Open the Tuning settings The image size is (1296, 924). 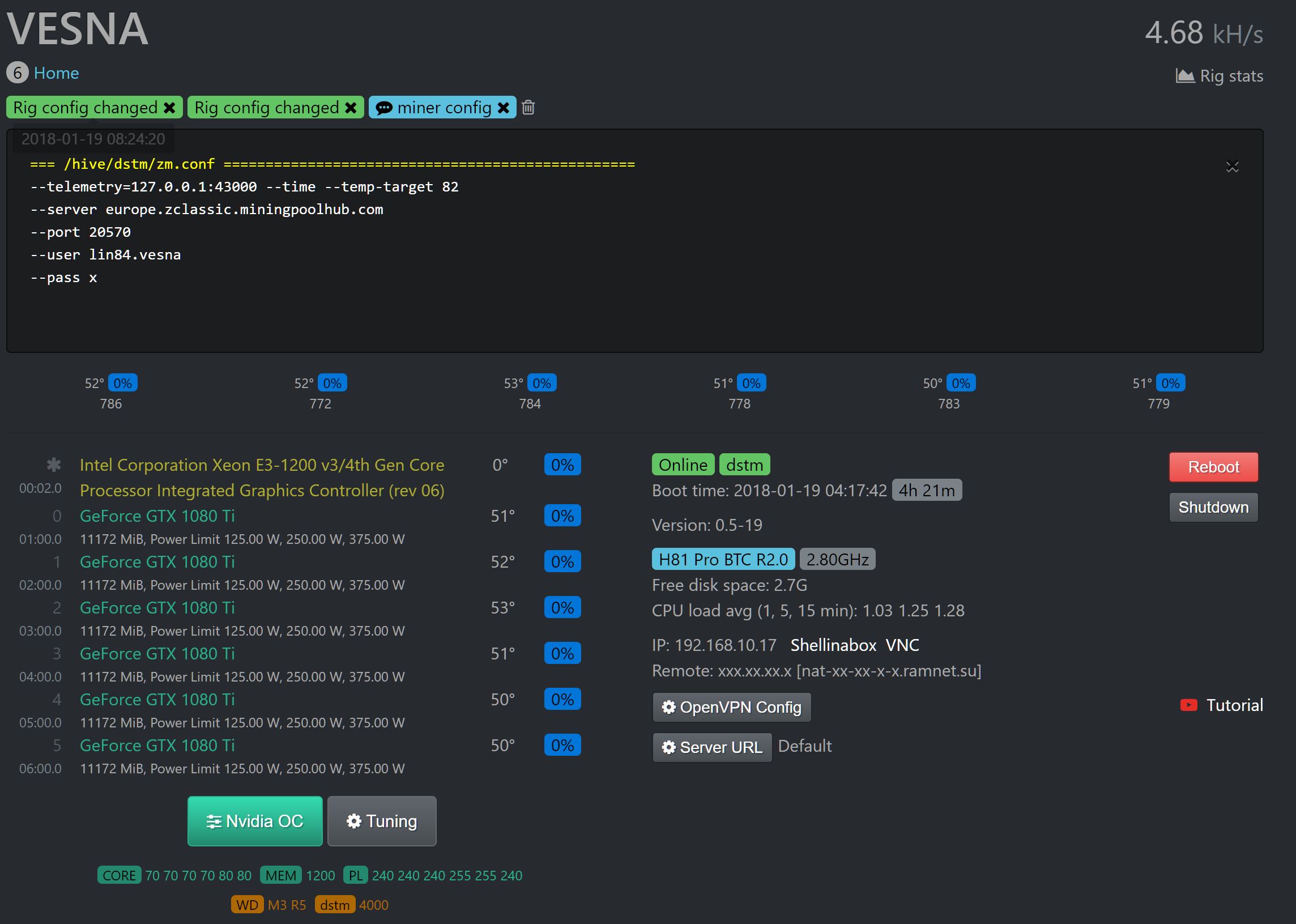point(382,821)
